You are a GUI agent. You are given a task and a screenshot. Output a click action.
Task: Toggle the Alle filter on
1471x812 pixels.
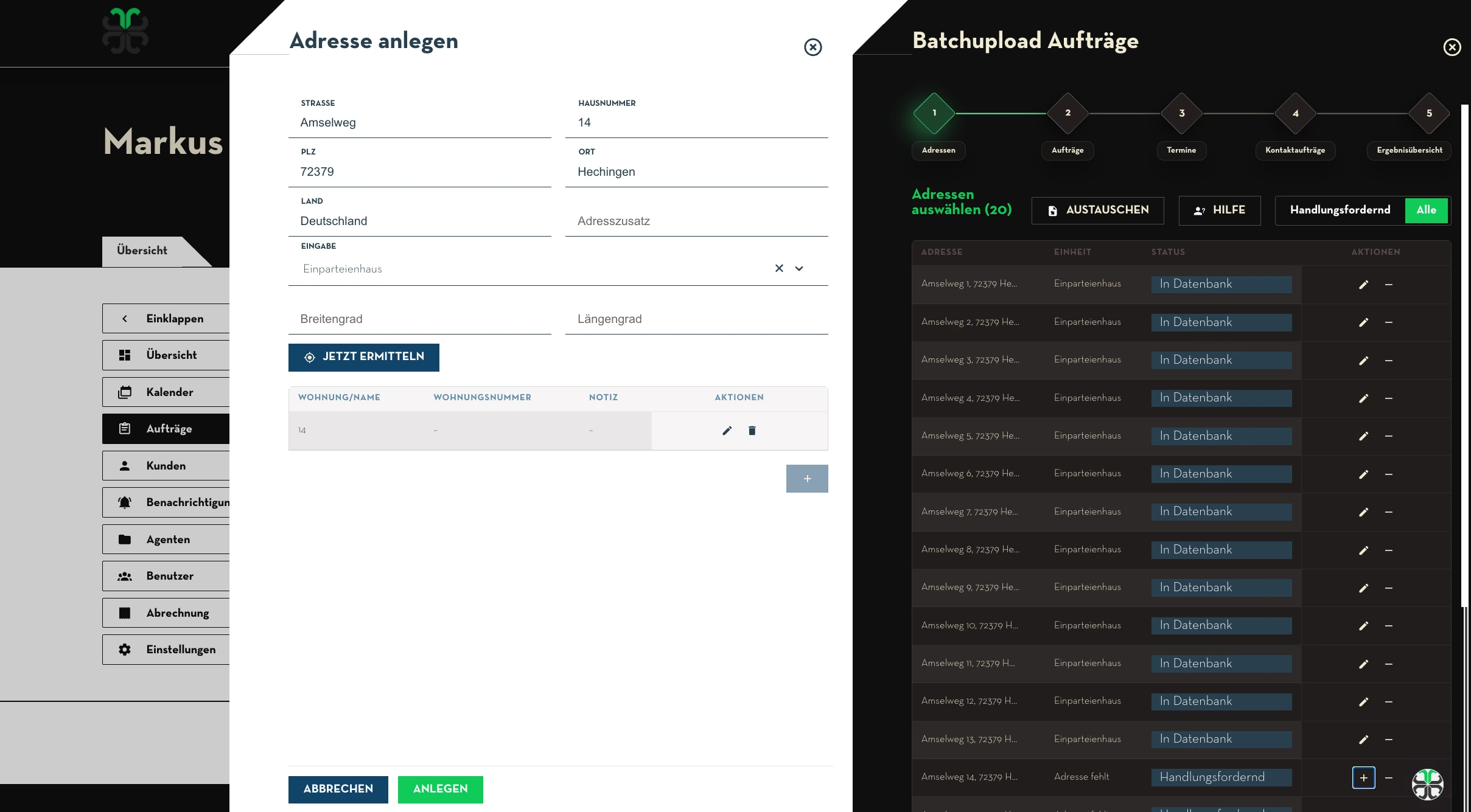(x=1427, y=210)
